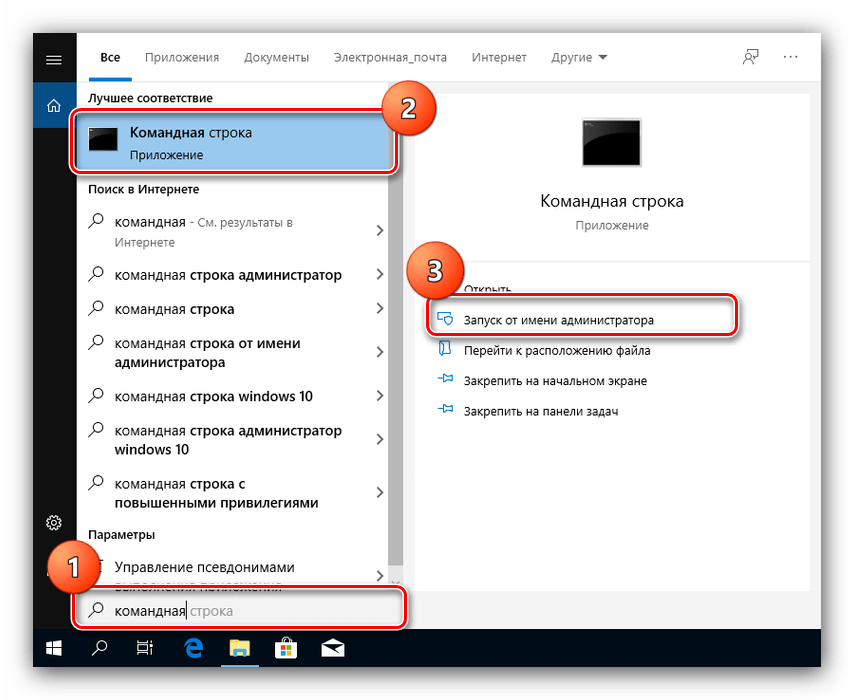
Task: Click the Task View taskbar icon
Action: pyautogui.click(x=146, y=649)
